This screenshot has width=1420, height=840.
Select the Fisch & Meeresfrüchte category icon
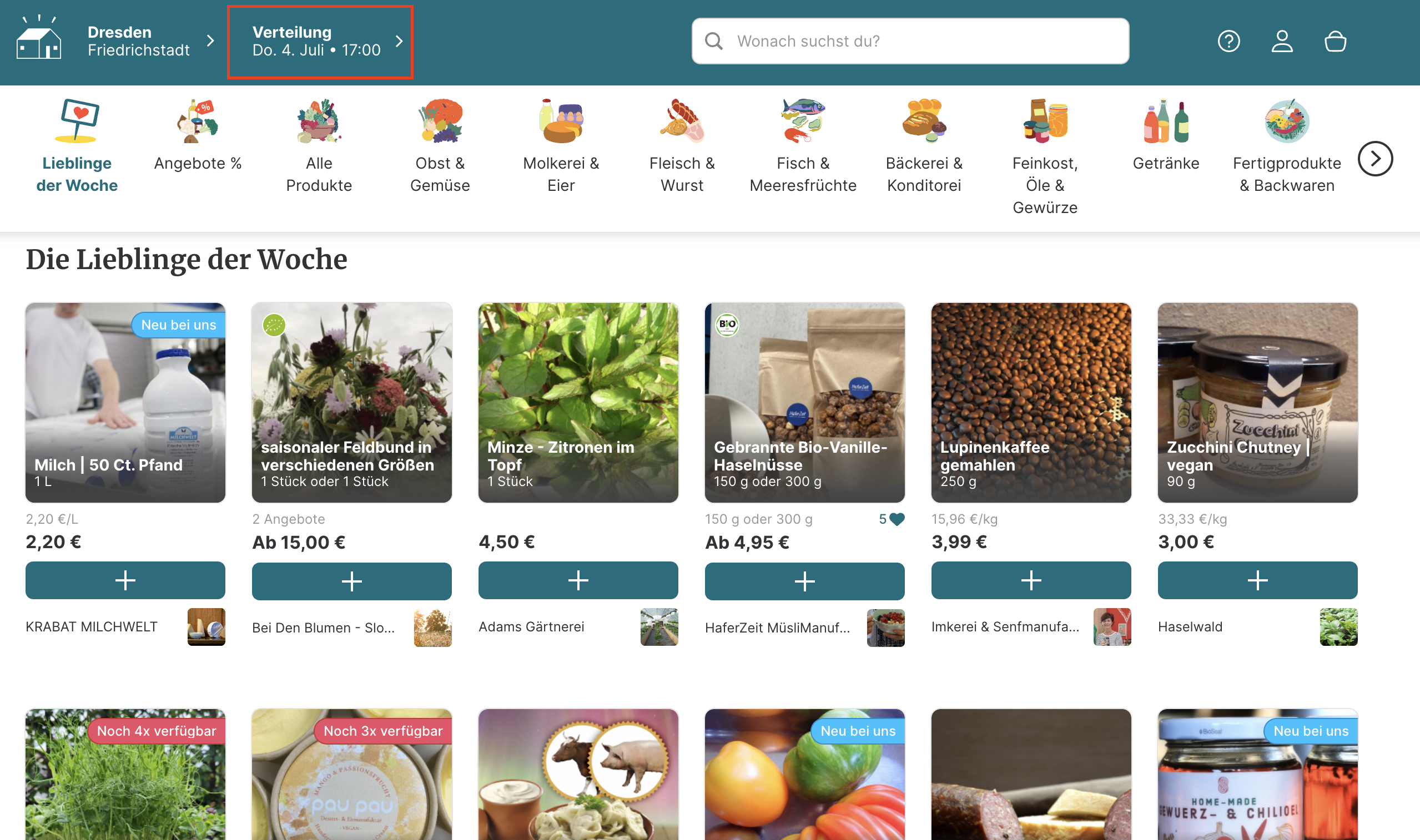pyautogui.click(x=803, y=120)
